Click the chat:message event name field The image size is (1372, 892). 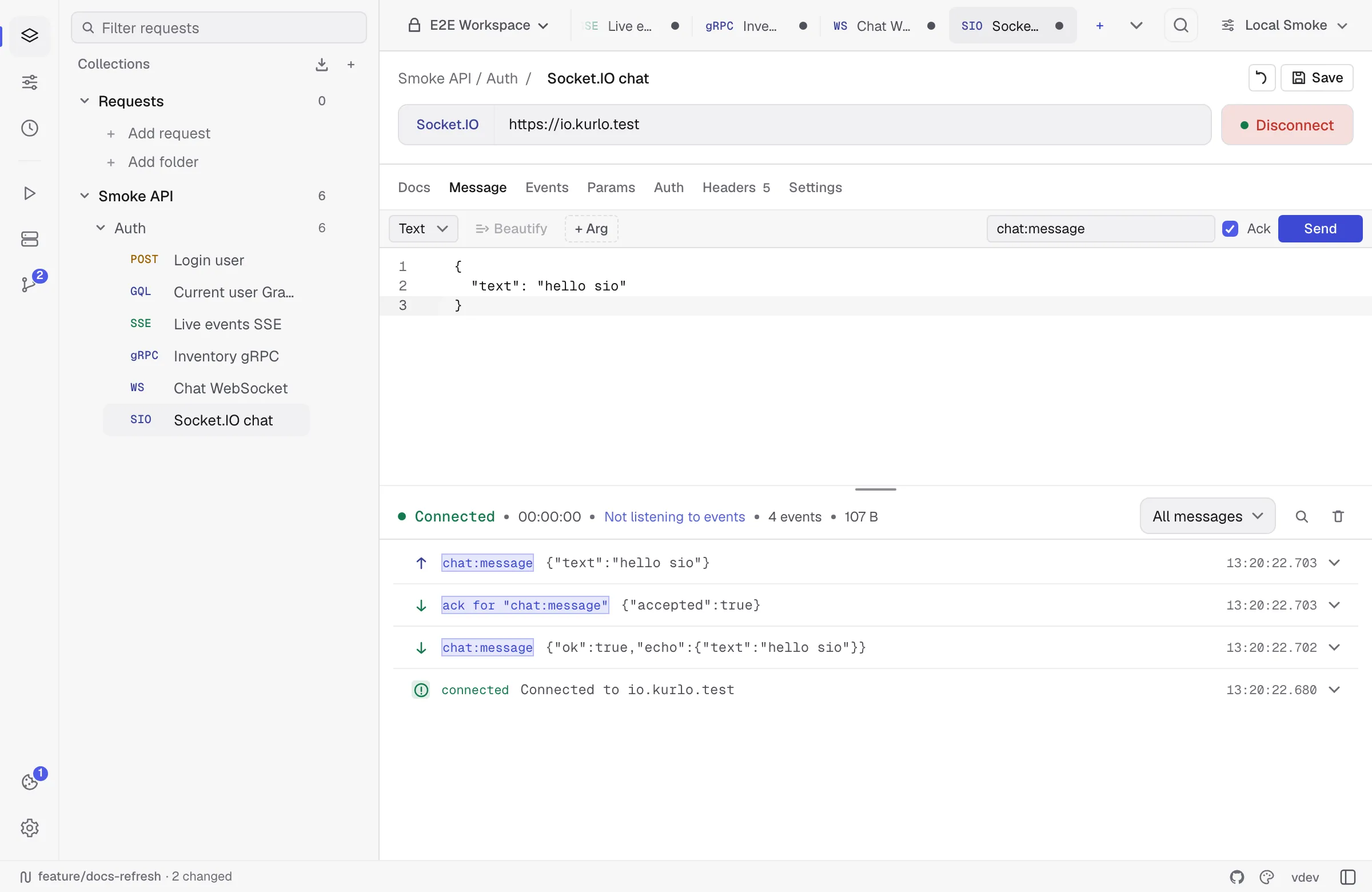1100,229
